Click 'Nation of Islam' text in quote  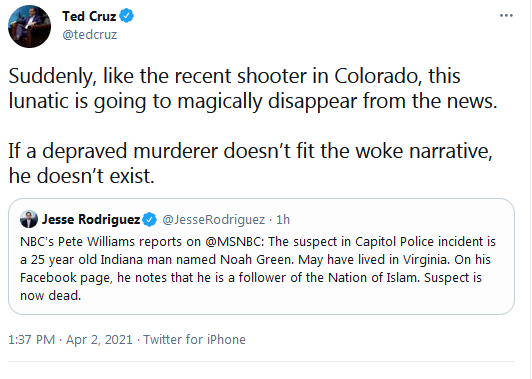[374, 278]
